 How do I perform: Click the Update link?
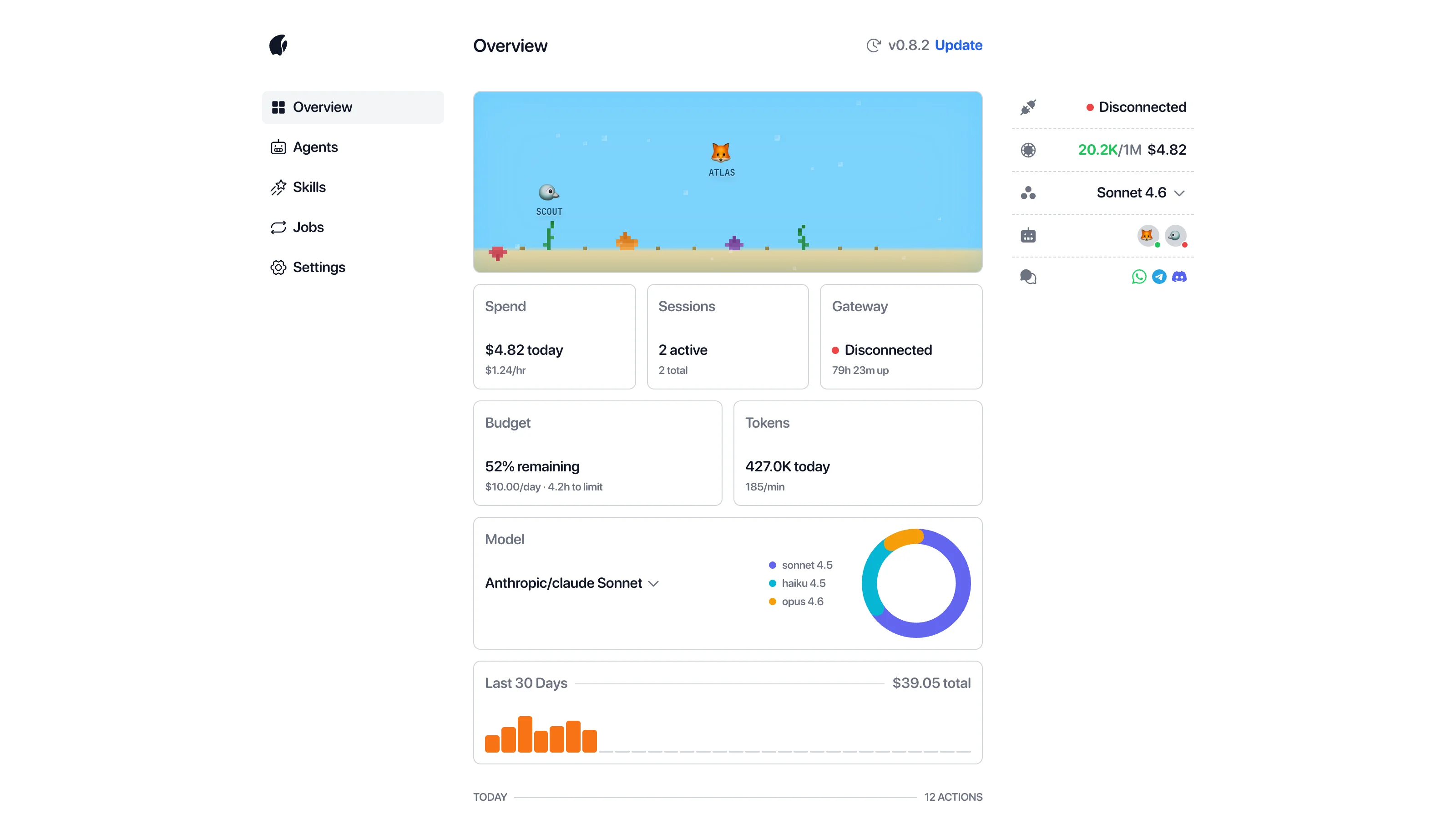pos(958,45)
